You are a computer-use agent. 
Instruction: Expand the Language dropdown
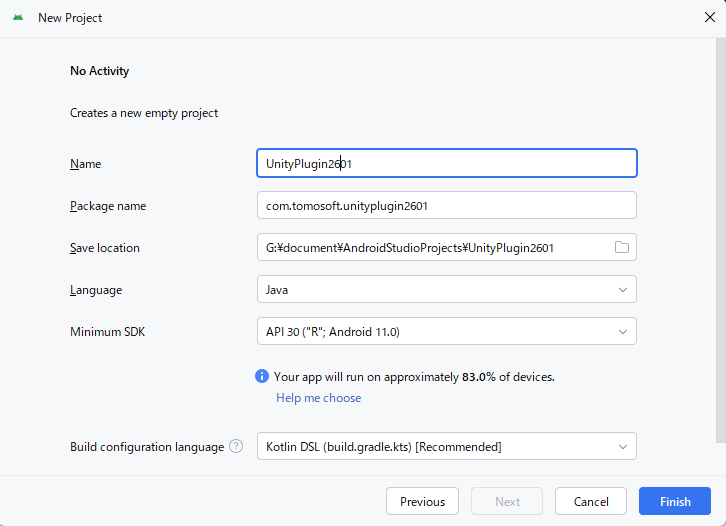tap(446, 289)
